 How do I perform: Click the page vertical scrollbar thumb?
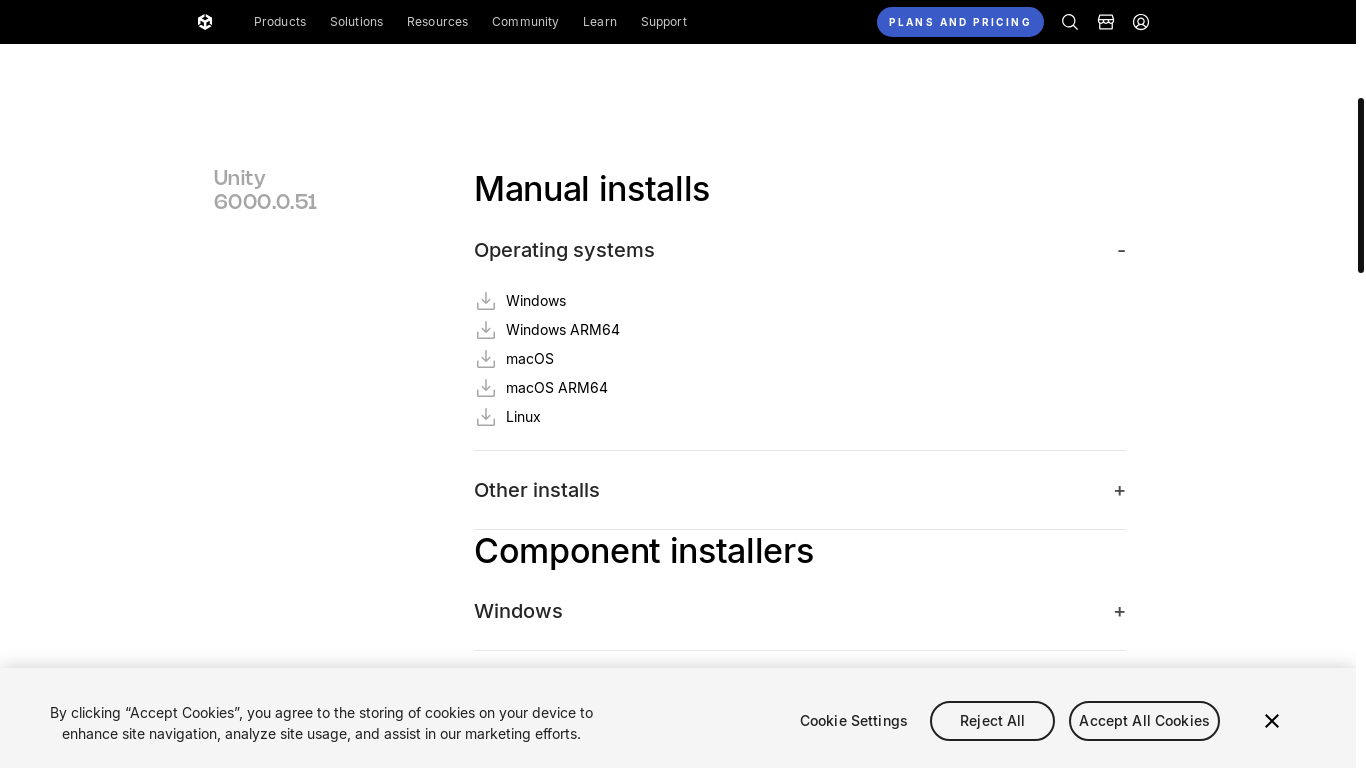[x=1361, y=185]
